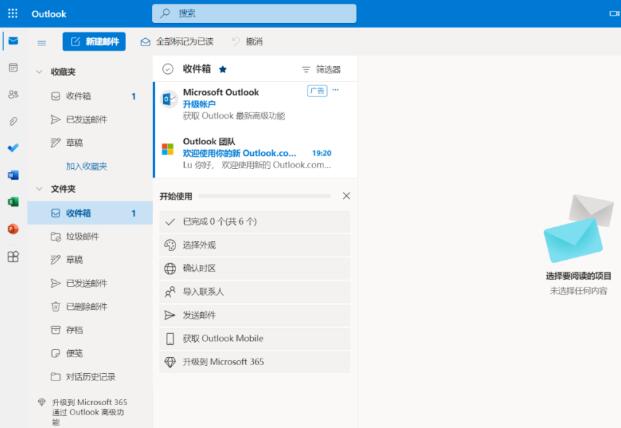Click 全部标记为已读 mark all read
The image size is (621, 428).
[x=177, y=42]
